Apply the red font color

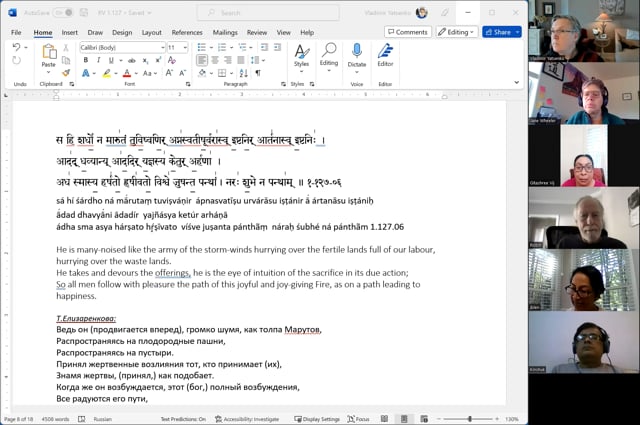[x=127, y=73]
